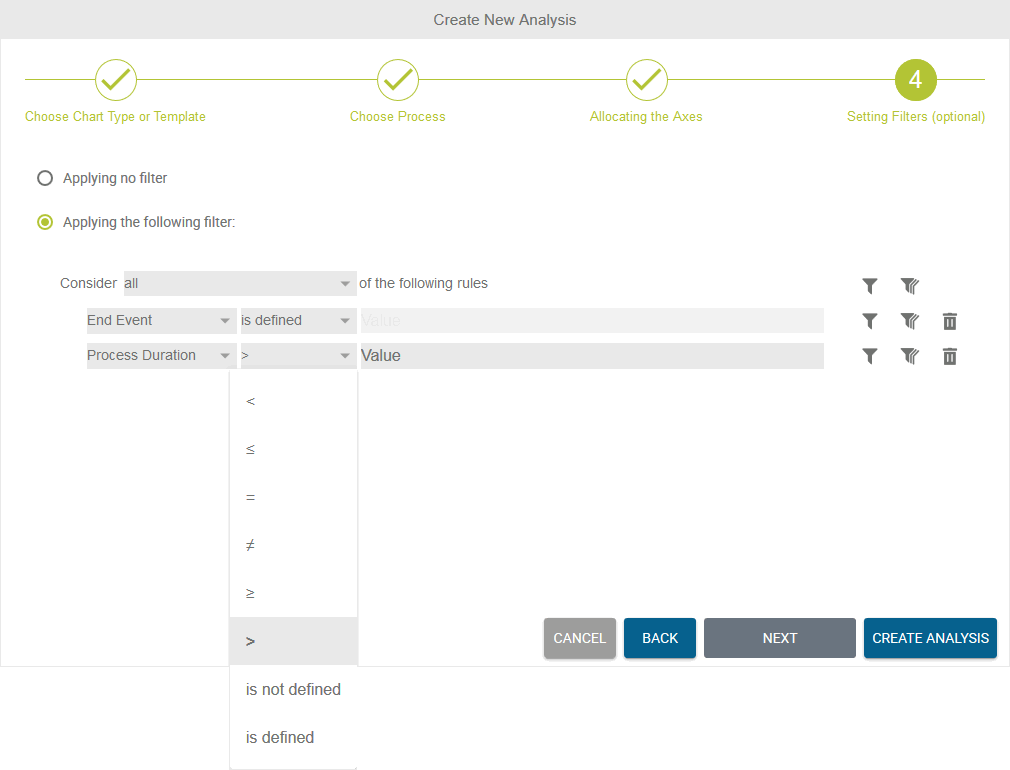This screenshot has height=770, width=1010.
Task: Click the Back button
Action: point(659,638)
